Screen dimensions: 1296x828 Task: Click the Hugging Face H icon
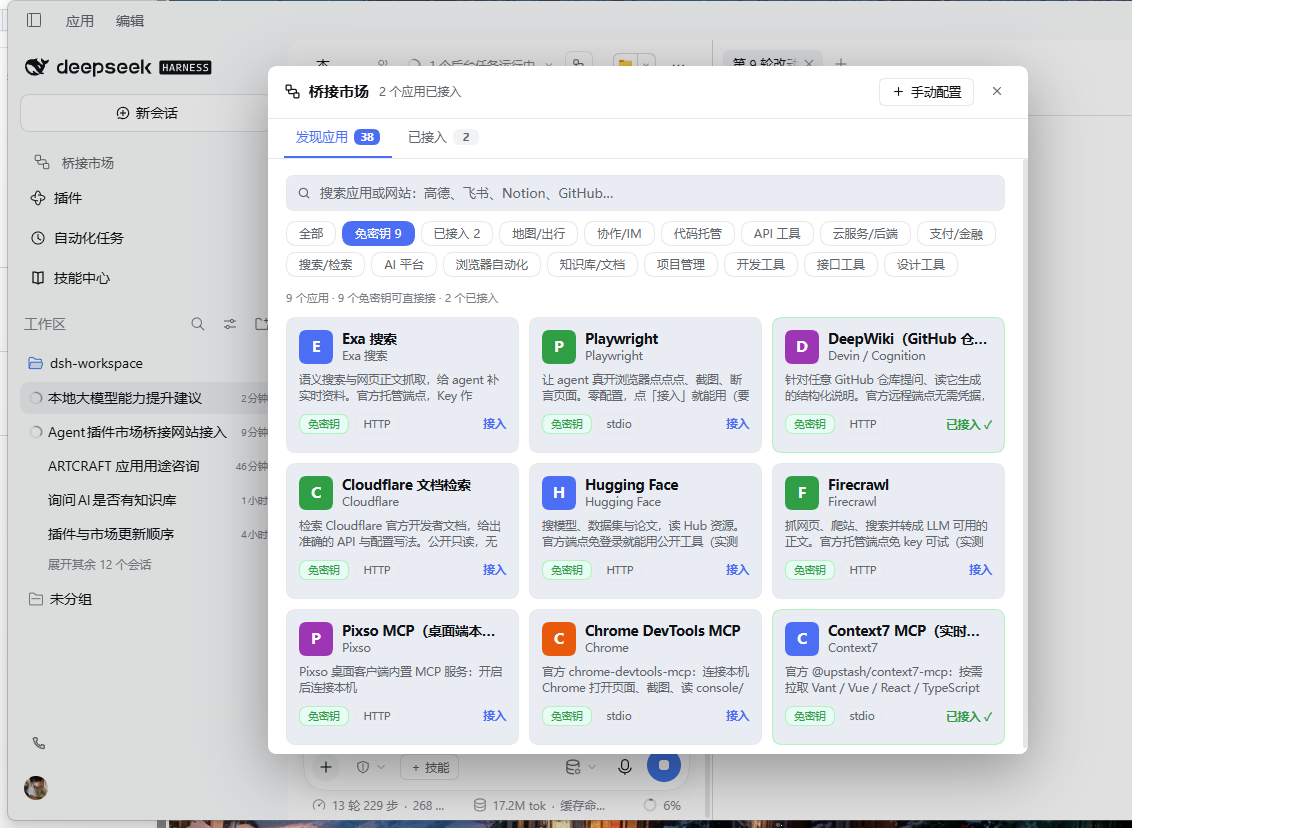coord(559,493)
